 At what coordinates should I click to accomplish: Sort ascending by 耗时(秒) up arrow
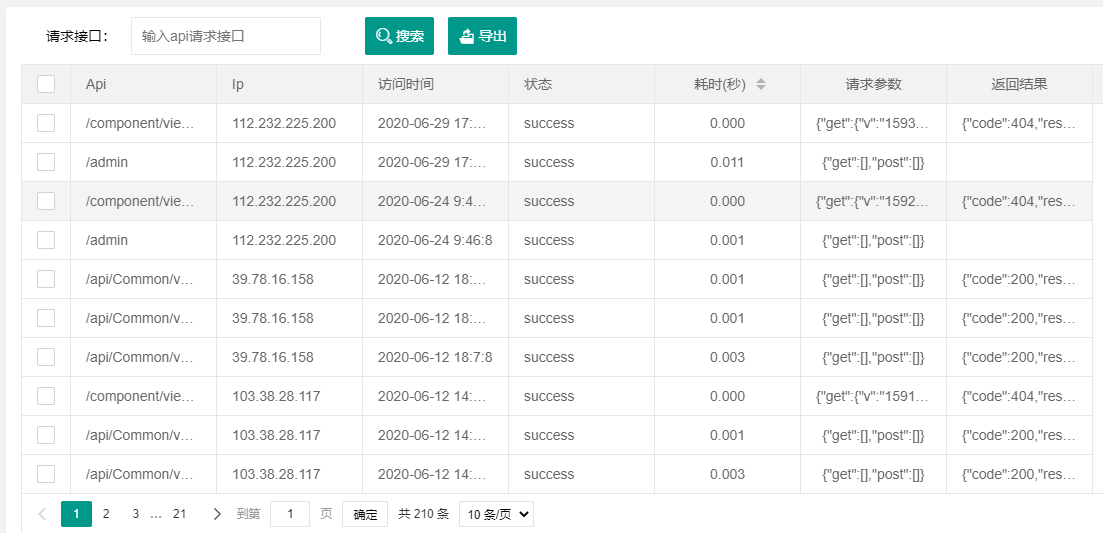click(761, 80)
